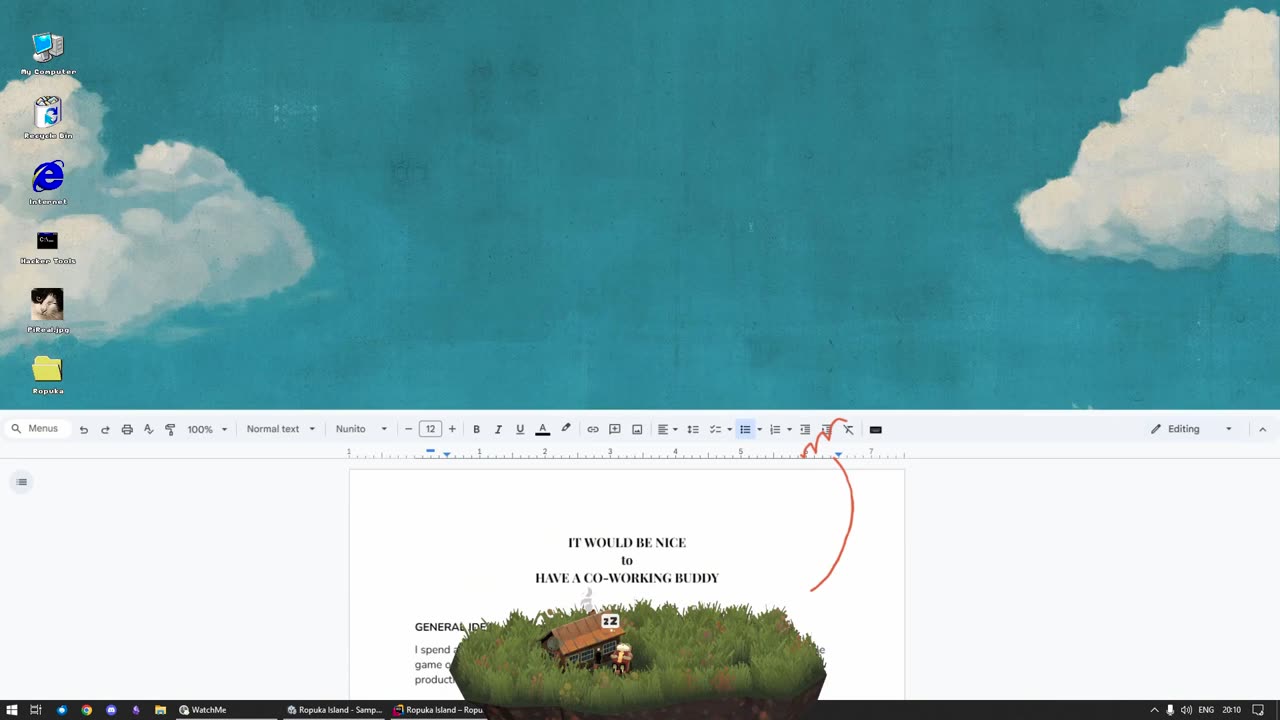Click the Insert image icon
This screenshot has width=1280, height=720.
(x=637, y=430)
